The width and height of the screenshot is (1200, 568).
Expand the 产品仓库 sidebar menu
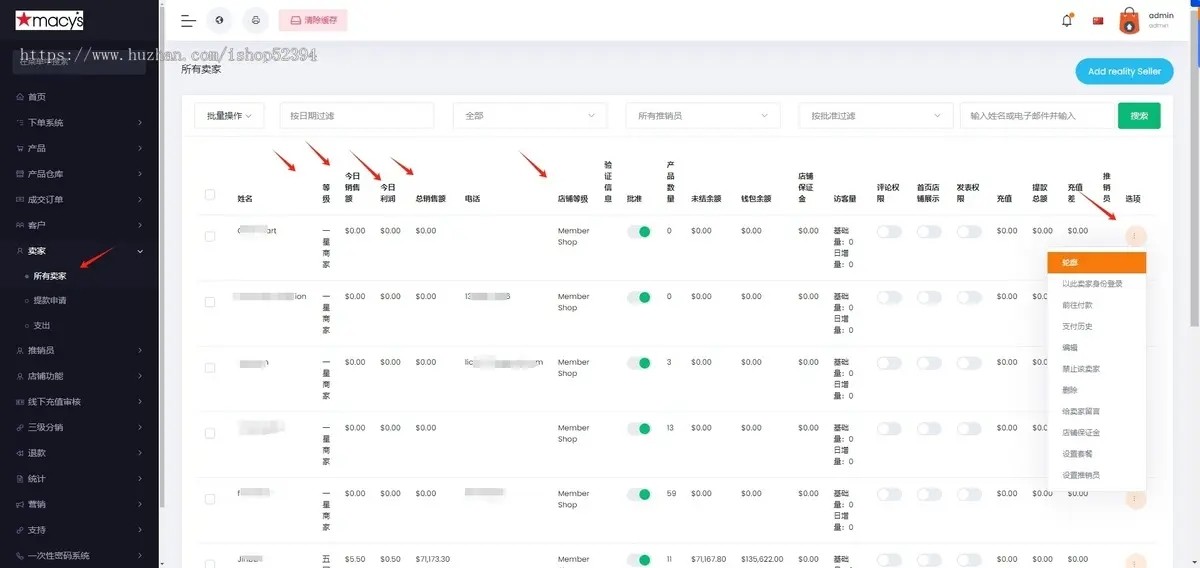coord(80,174)
